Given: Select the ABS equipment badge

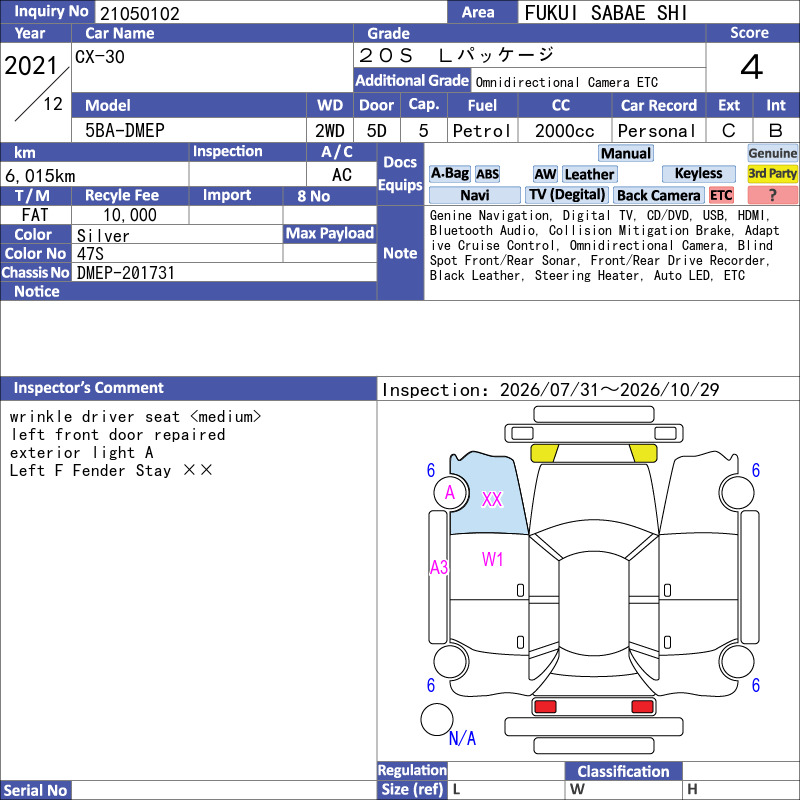Looking at the screenshot, I should pos(487,174).
